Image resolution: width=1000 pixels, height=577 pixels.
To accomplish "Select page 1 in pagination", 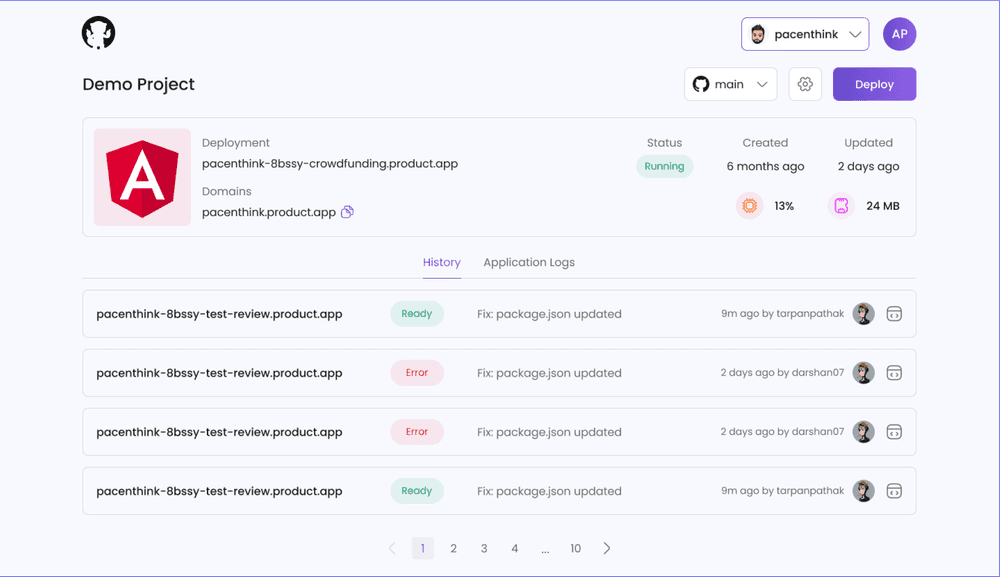I will tap(423, 548).
